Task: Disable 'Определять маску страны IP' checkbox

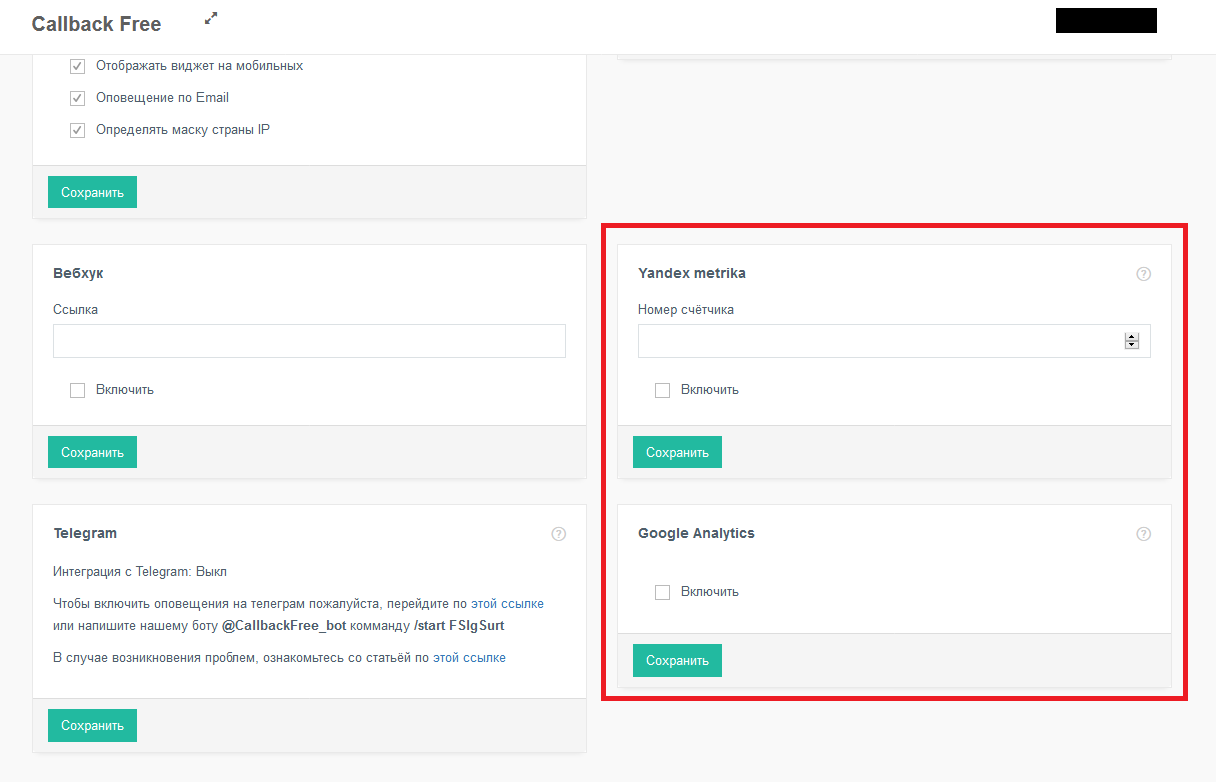Action: point(77,130)
